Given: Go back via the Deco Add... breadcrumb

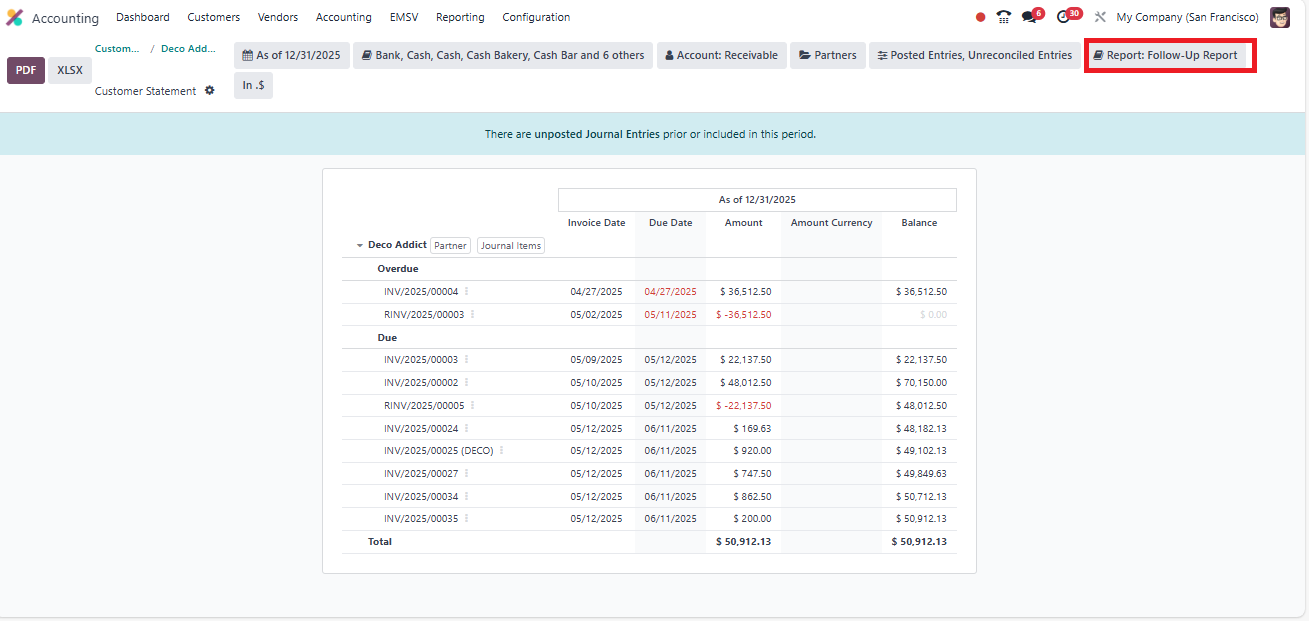Looking at the screenshot, I should [x=188, y=48].
